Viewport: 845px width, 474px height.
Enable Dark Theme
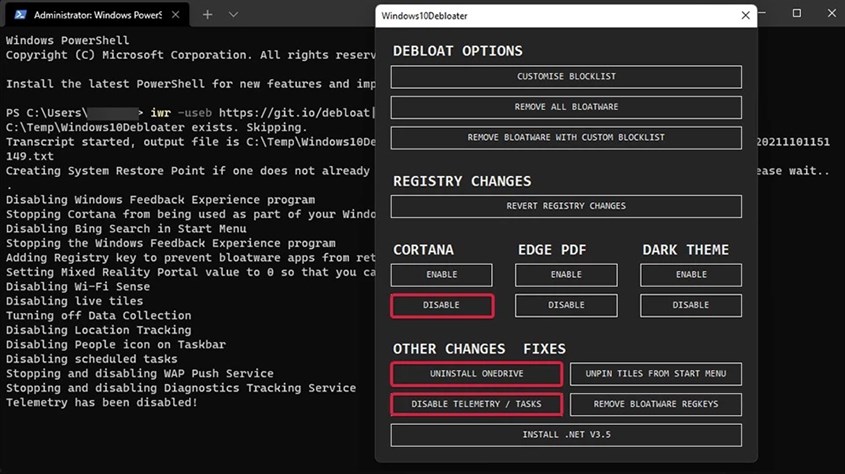(691, 275)
